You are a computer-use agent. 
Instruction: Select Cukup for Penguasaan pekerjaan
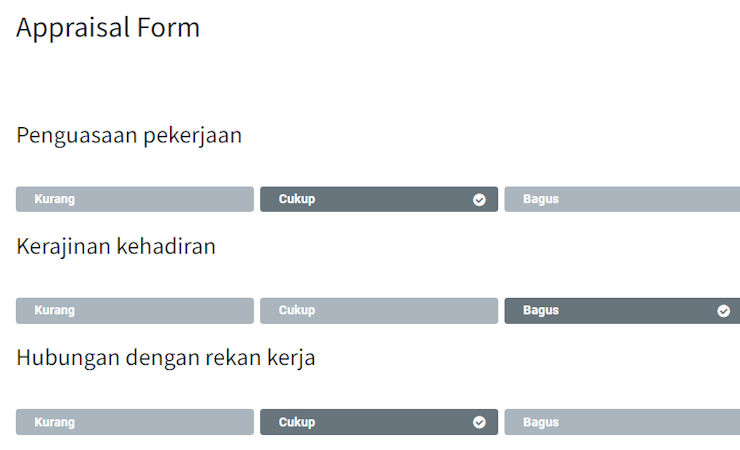point(379,199)
